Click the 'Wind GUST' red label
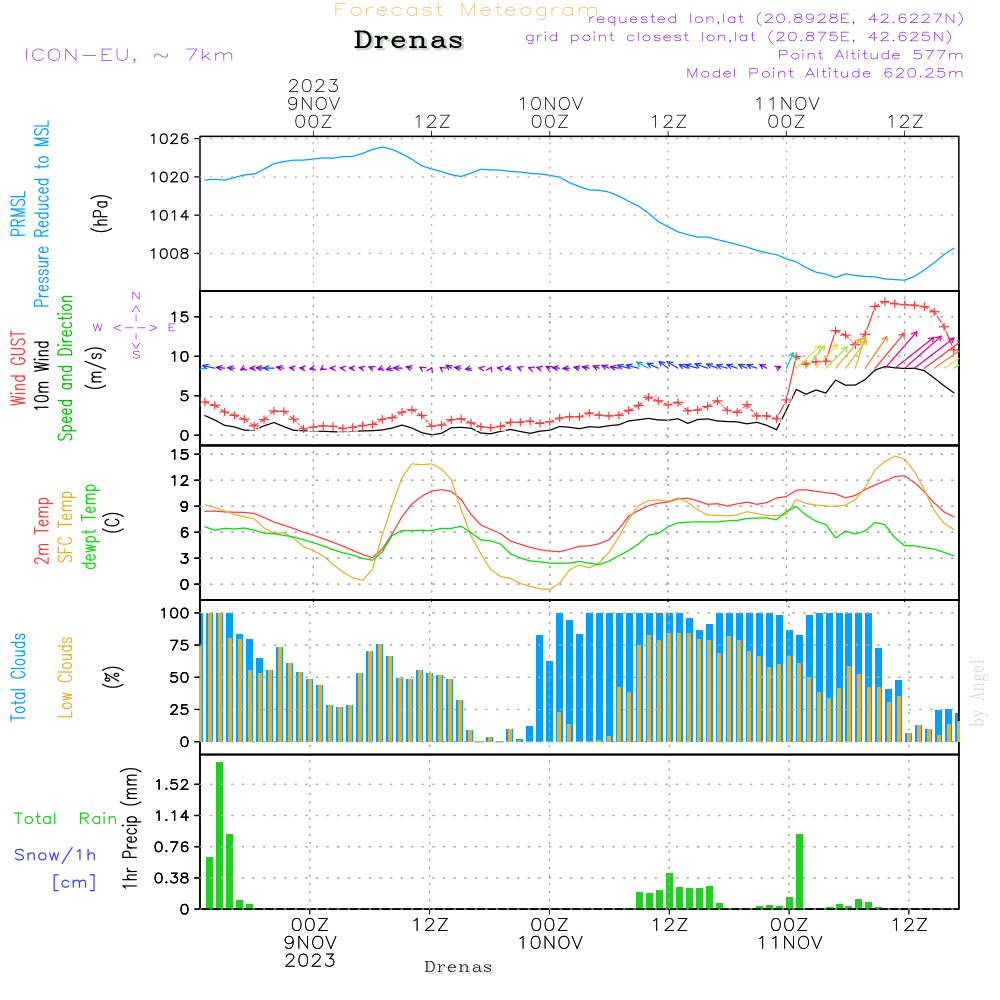The image size is (1000, 1000). tap(18, 368)
